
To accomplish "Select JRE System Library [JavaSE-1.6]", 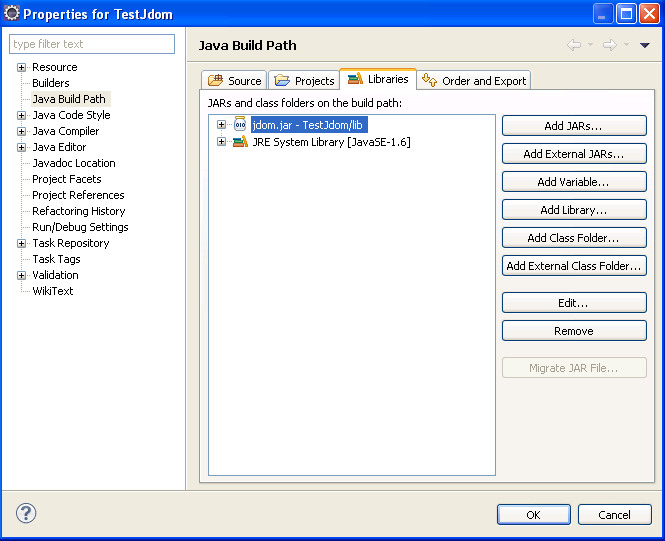I will [x=331, y=142].
